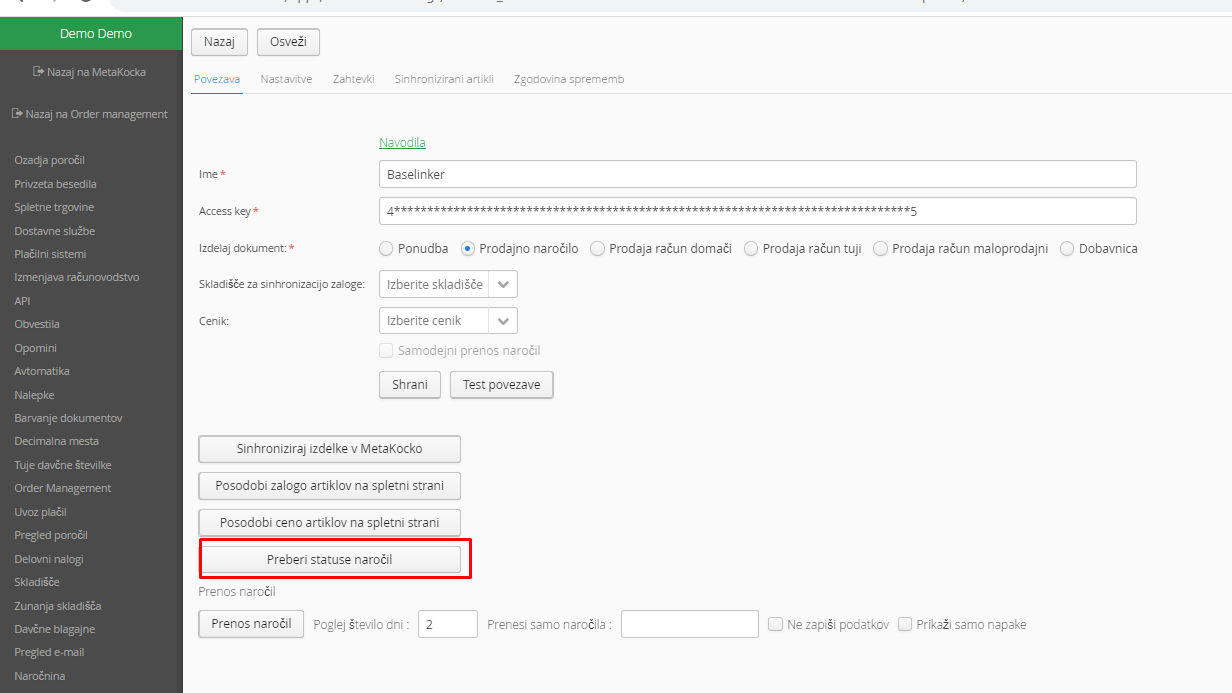
Task: Open Privzeta besedila in sidebar
Action: [x=55, y=184]
